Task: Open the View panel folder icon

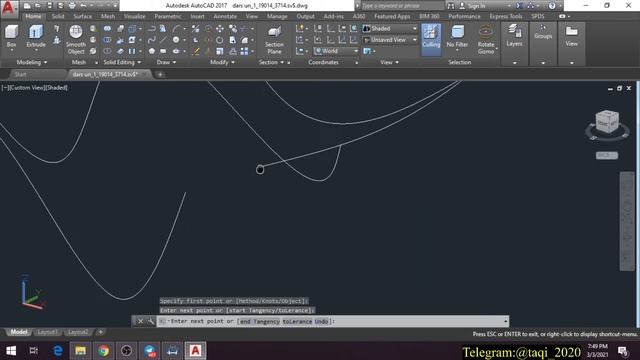Action: coord(571,32)
